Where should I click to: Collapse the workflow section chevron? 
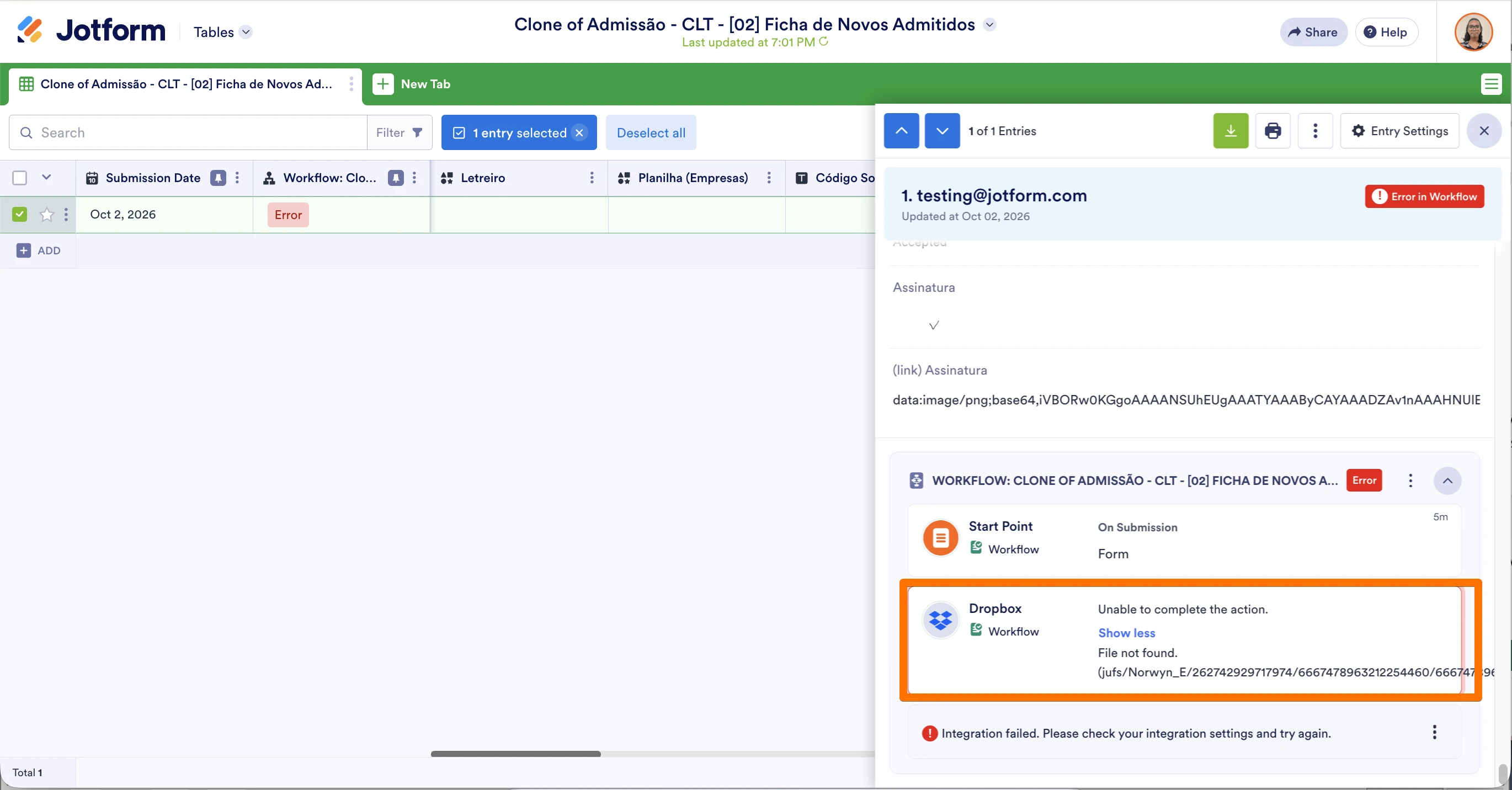click(x=1447, y=481)
